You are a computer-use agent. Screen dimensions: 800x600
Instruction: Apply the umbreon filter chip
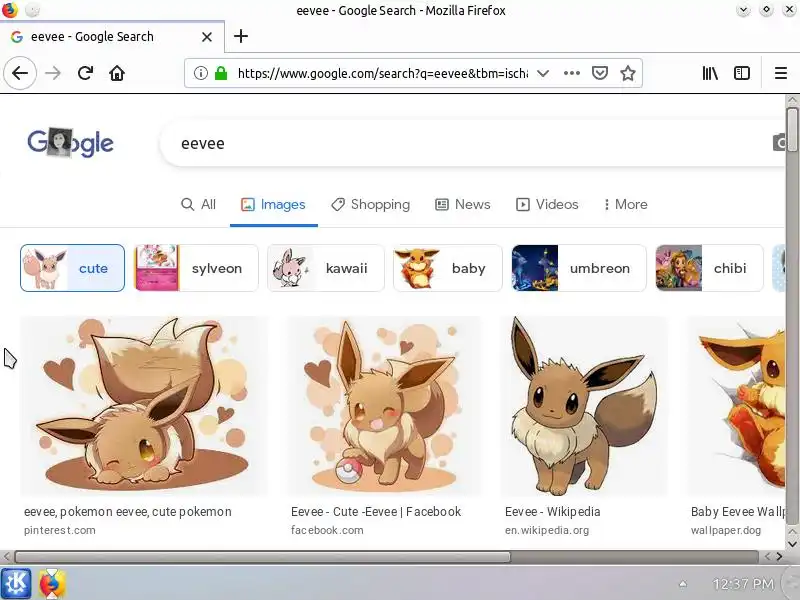coord(579,268)
